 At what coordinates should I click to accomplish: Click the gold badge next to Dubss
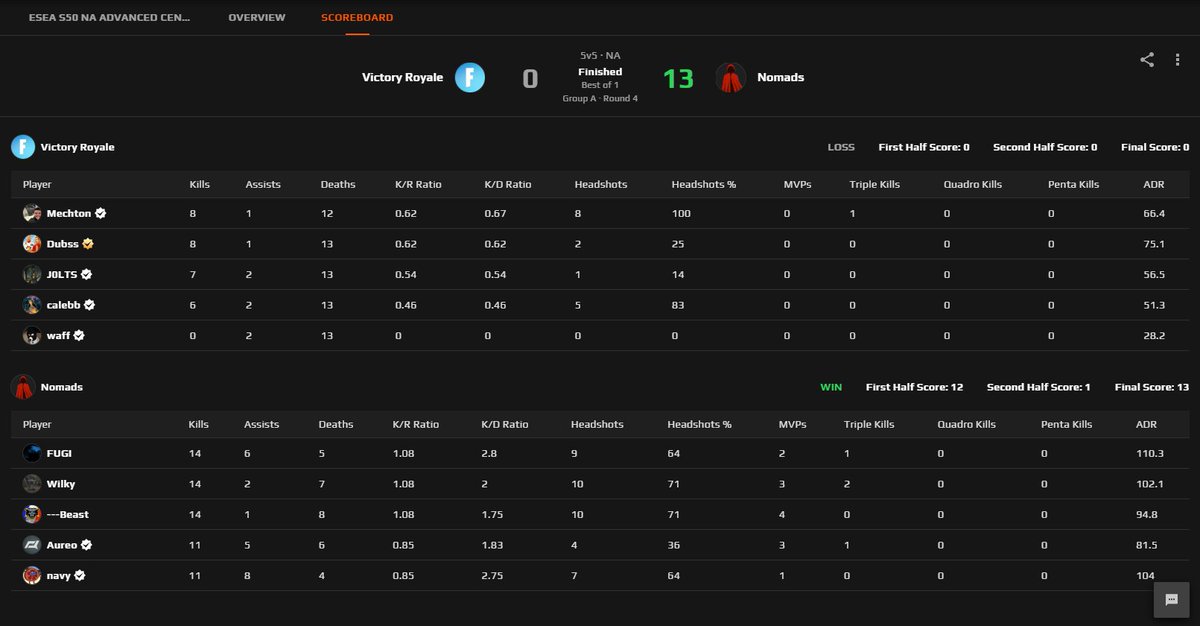pos(89,244)
